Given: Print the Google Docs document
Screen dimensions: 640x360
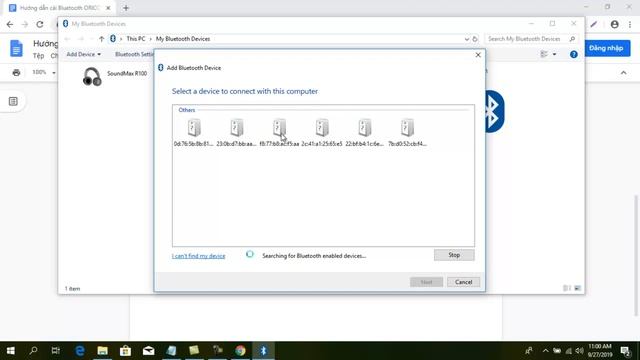Looking at the screenshot, I should click(16, 73).
